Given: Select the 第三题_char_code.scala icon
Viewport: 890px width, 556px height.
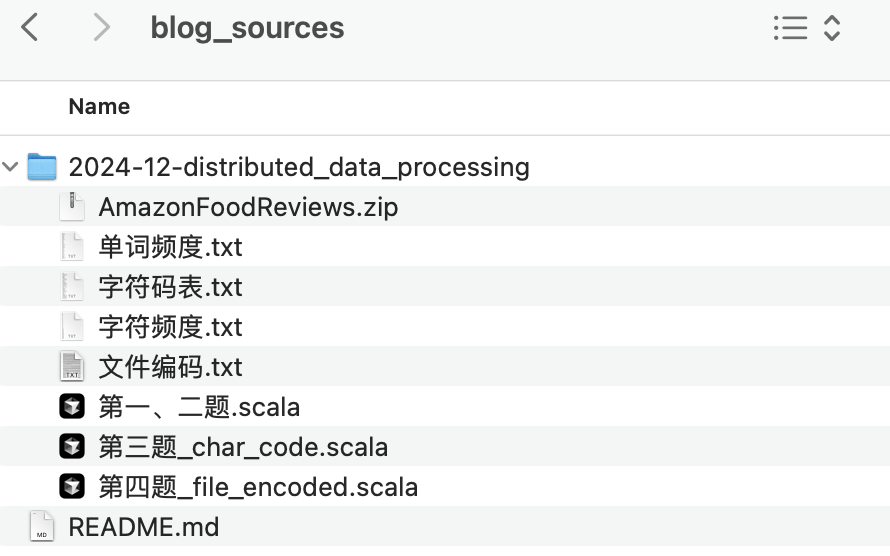Looking at the screenshot, I should (x=72, y=447).
